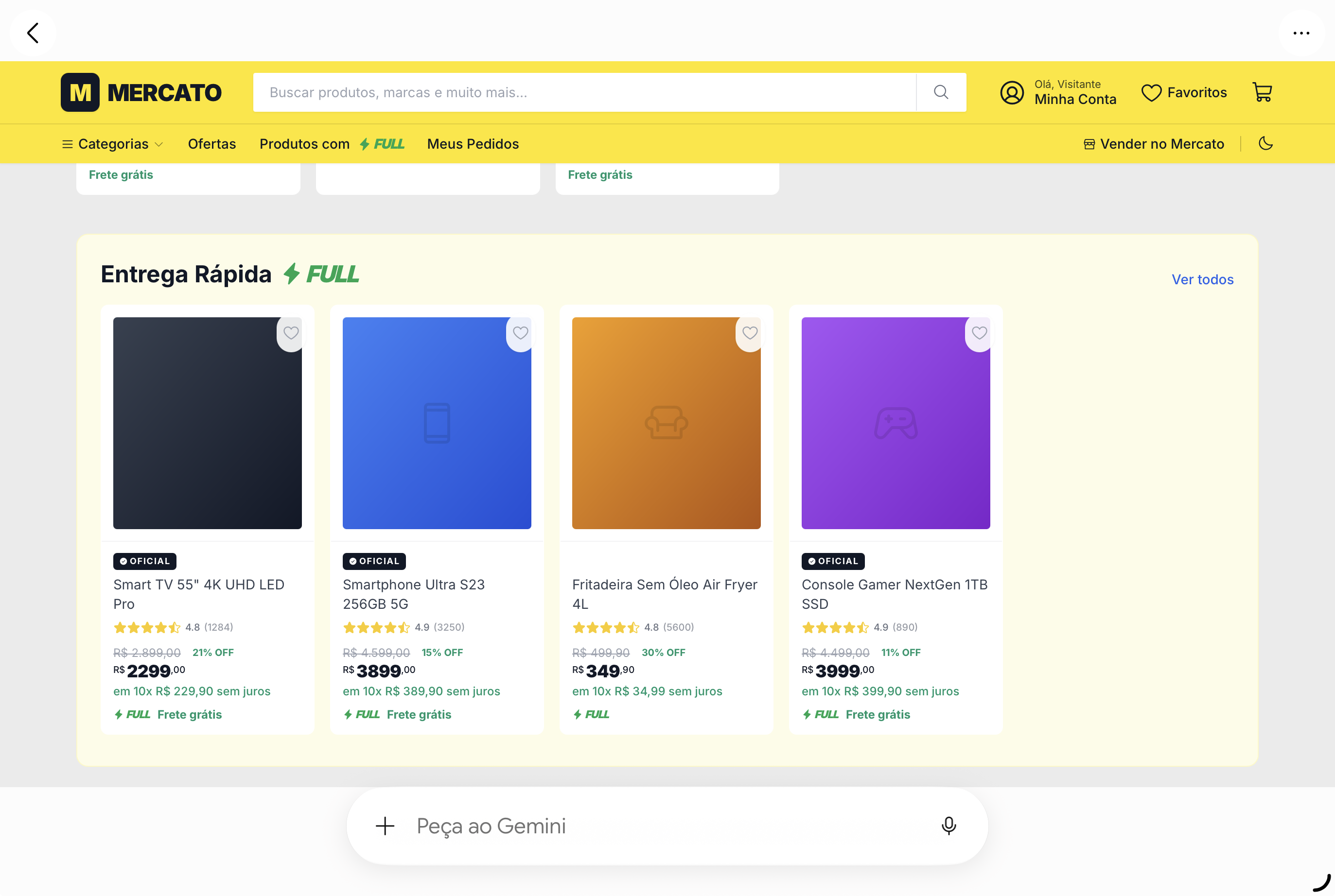Click the Fritadeira star rating 4.8 (5600)
The height and width of the screenshot is (896, 1335).
pos(633,627)
